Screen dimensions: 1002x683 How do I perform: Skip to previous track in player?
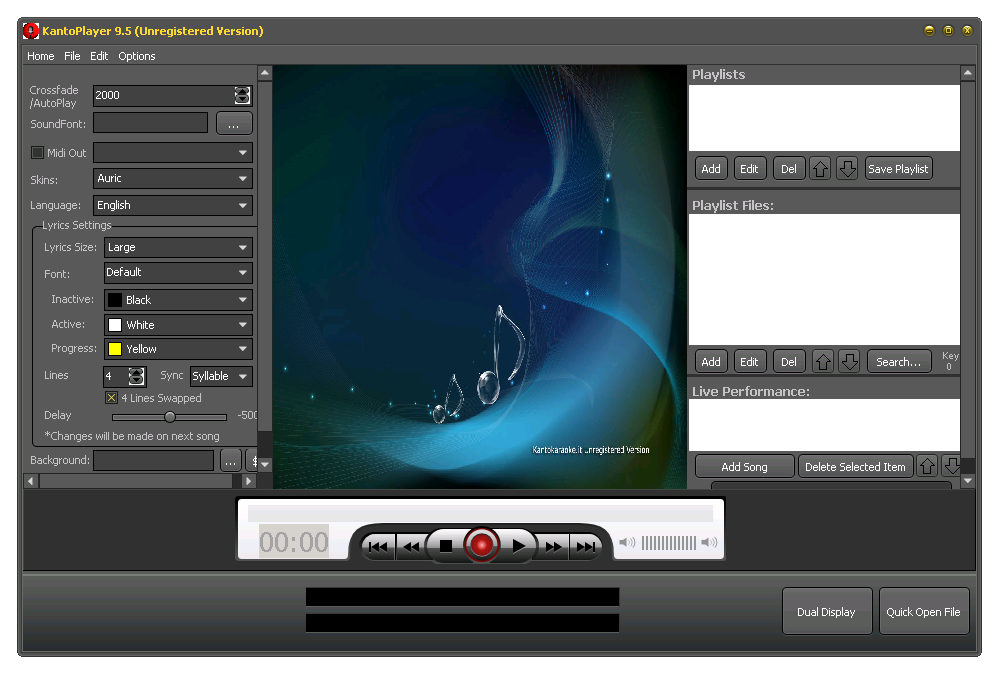378,546
